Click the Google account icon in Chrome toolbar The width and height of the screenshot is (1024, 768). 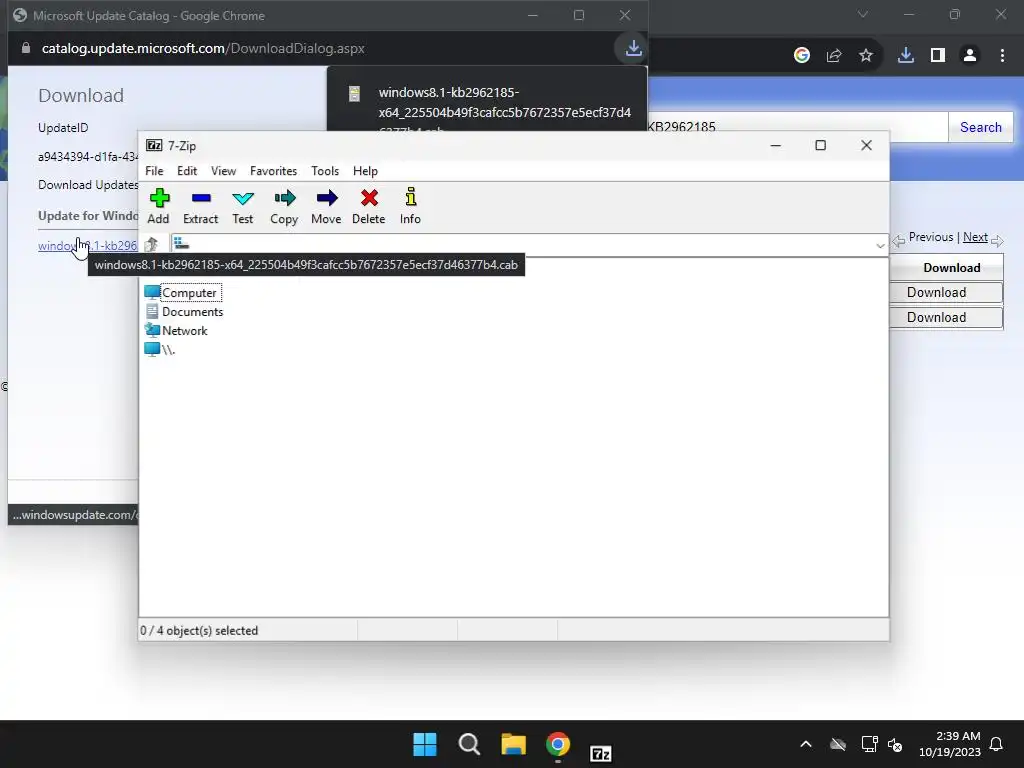coord(801,56)
